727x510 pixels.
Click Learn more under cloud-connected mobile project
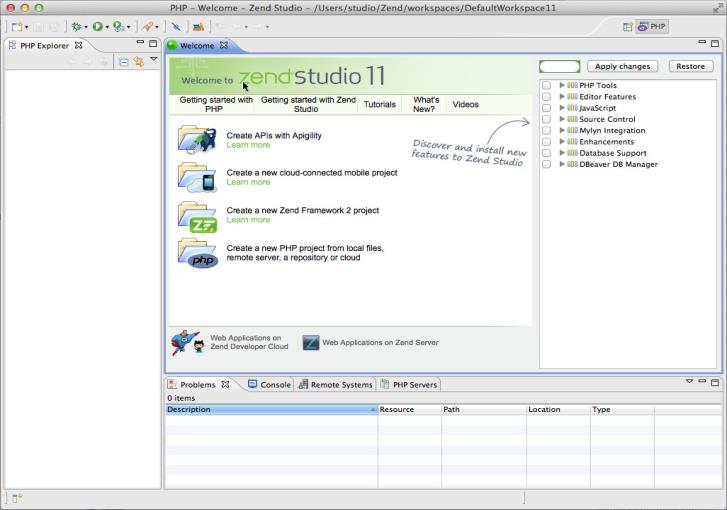248,182
